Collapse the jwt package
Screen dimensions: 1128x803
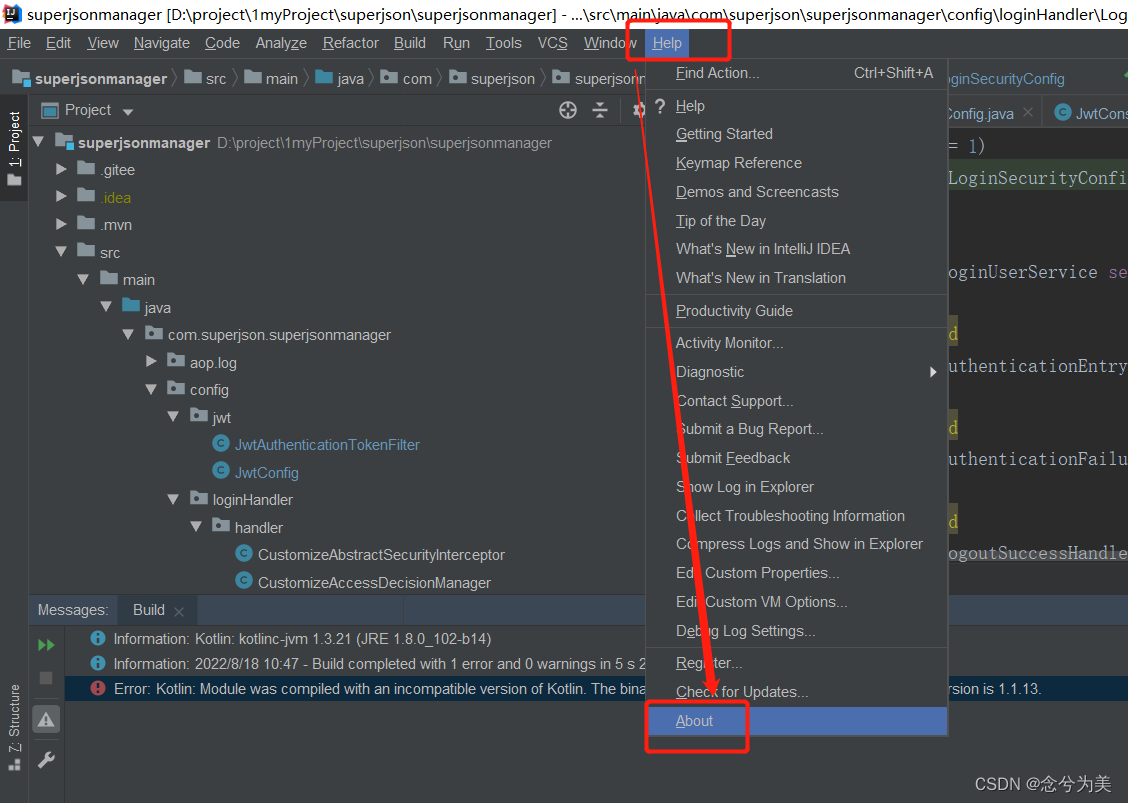[173, 416]
